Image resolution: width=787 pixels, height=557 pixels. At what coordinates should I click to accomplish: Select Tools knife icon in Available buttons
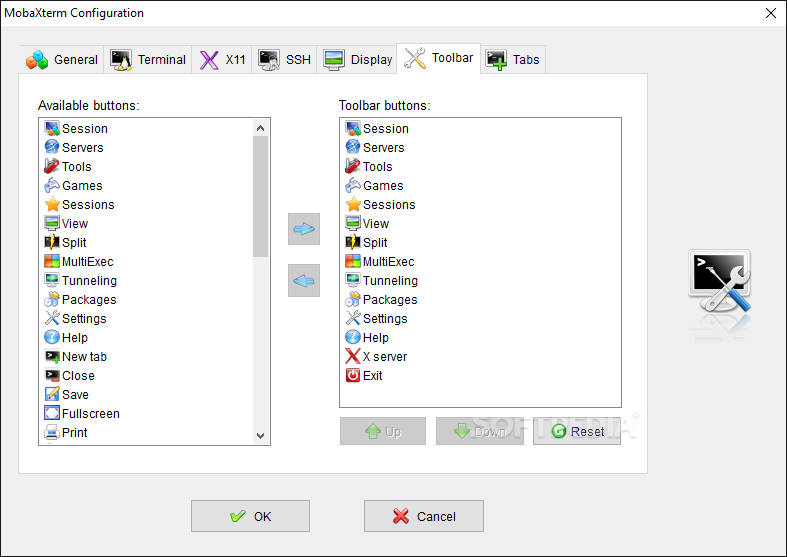point(52,166)
